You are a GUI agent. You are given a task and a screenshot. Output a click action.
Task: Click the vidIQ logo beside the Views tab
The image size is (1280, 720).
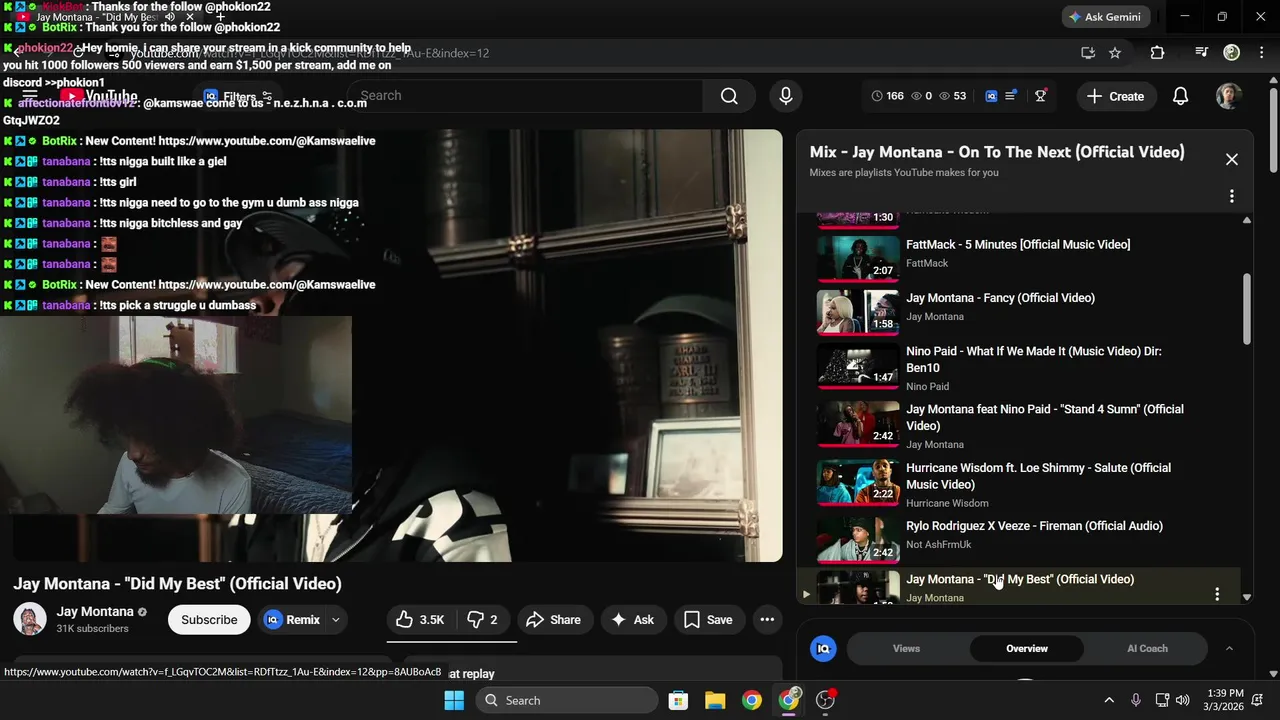823,649
